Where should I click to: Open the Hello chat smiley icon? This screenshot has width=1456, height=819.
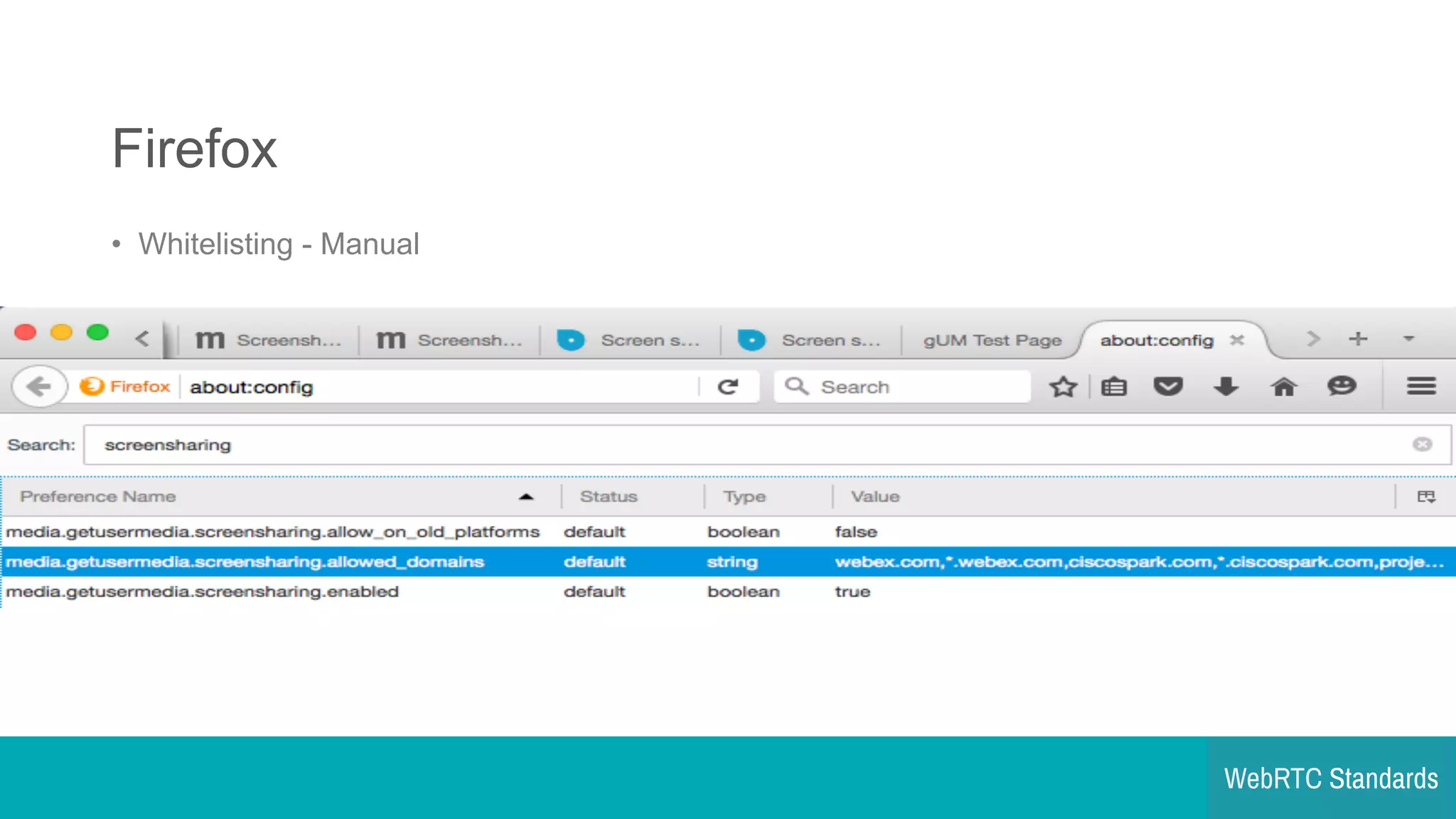tap(1342, 386)
